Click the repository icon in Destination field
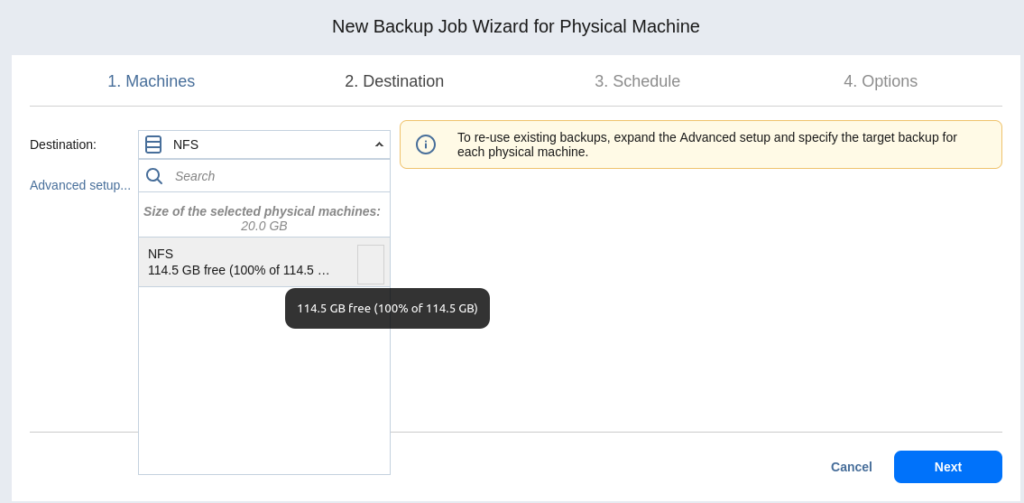The image size is (1024, 503). [x=153, y=145]
